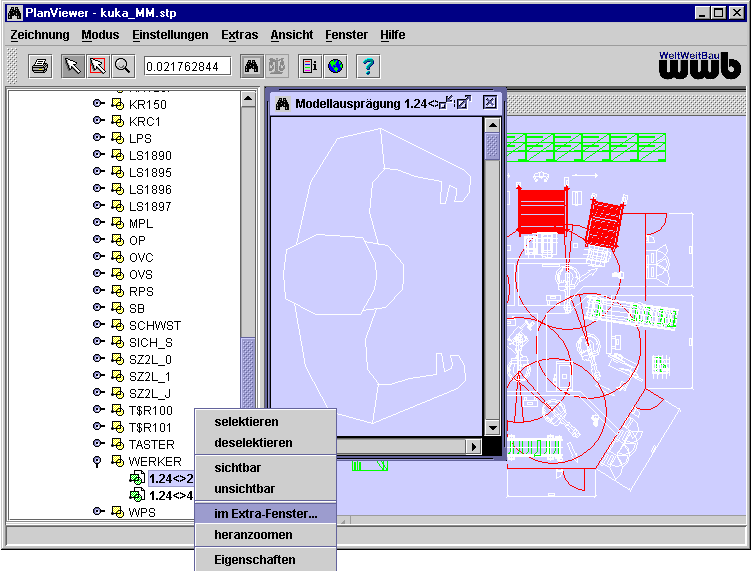Select the magnifier zoom tool
This screenshot has width=751, height=571.
(x=123, y=66)
